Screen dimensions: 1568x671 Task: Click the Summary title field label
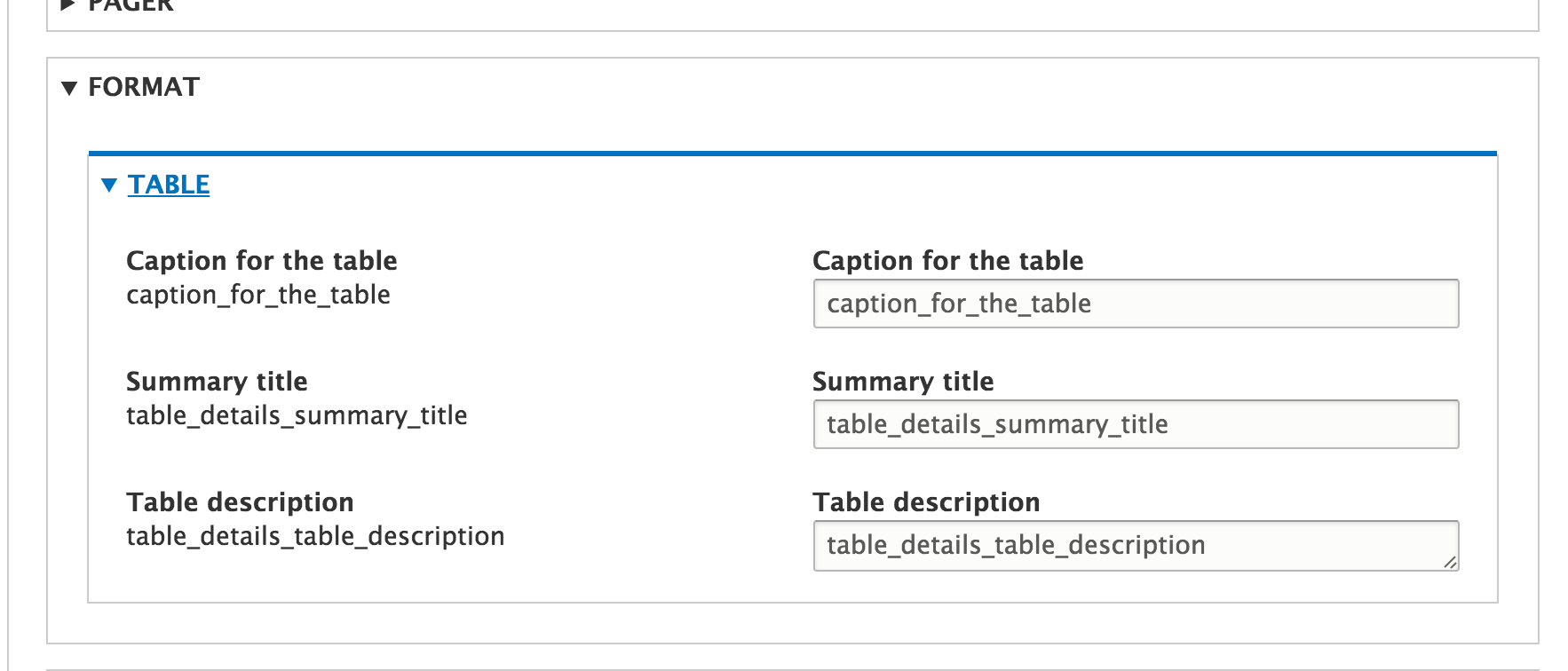coord(903,381)
